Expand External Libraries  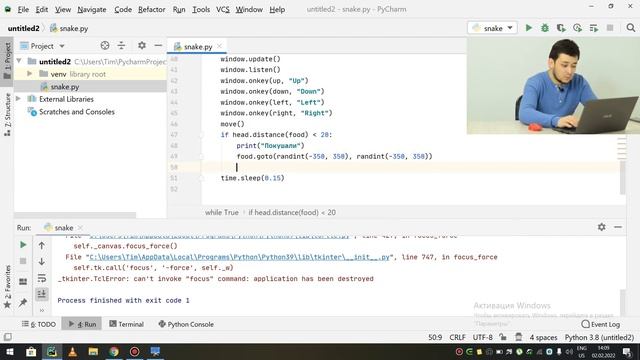18,99
